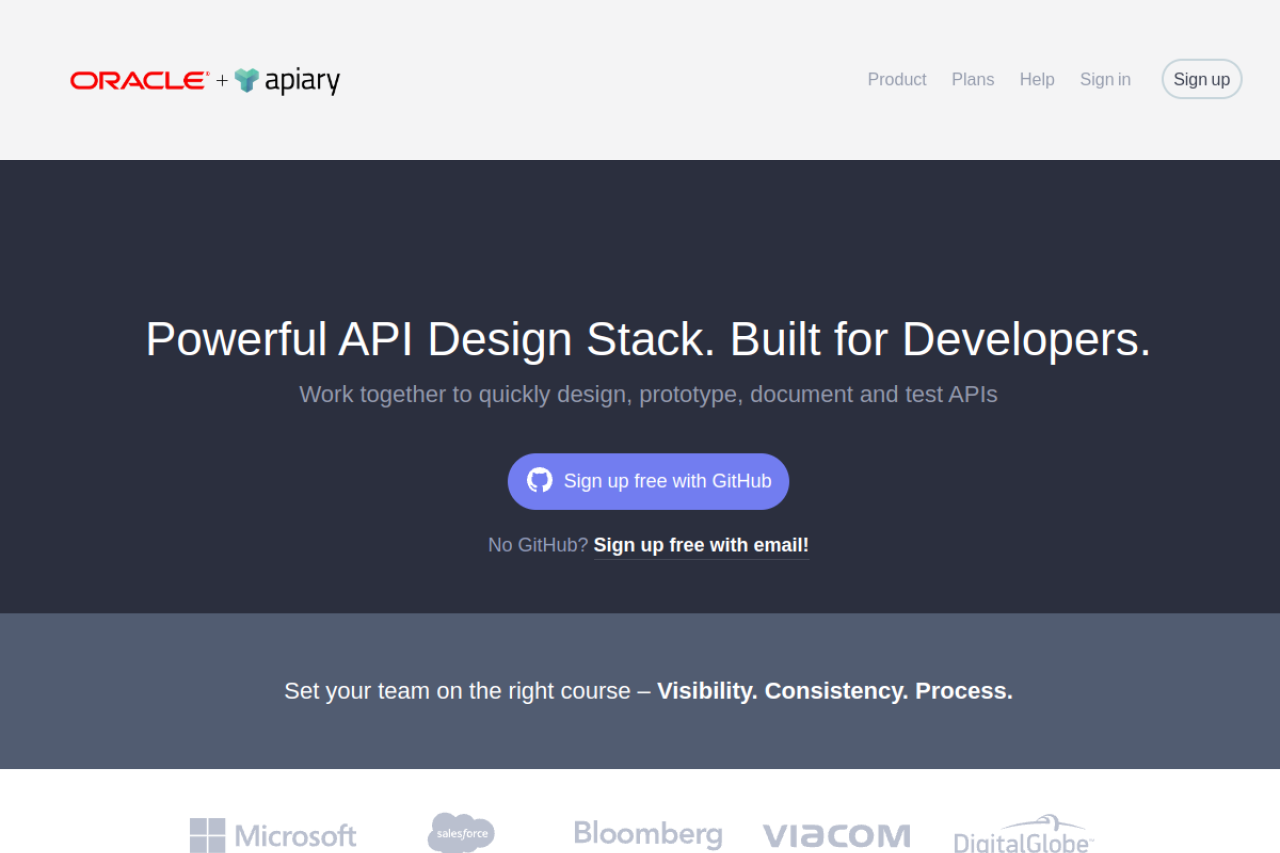Screen dimensions: 1280x853
Task: Click the Microsoft four-square window icon
Action: pyautogui.click(x=208, y=835)
